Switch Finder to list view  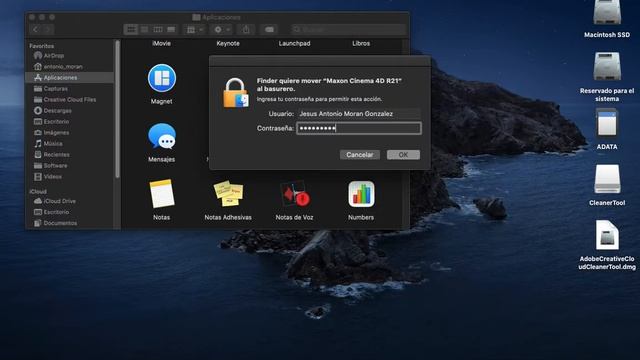(144, 29)
